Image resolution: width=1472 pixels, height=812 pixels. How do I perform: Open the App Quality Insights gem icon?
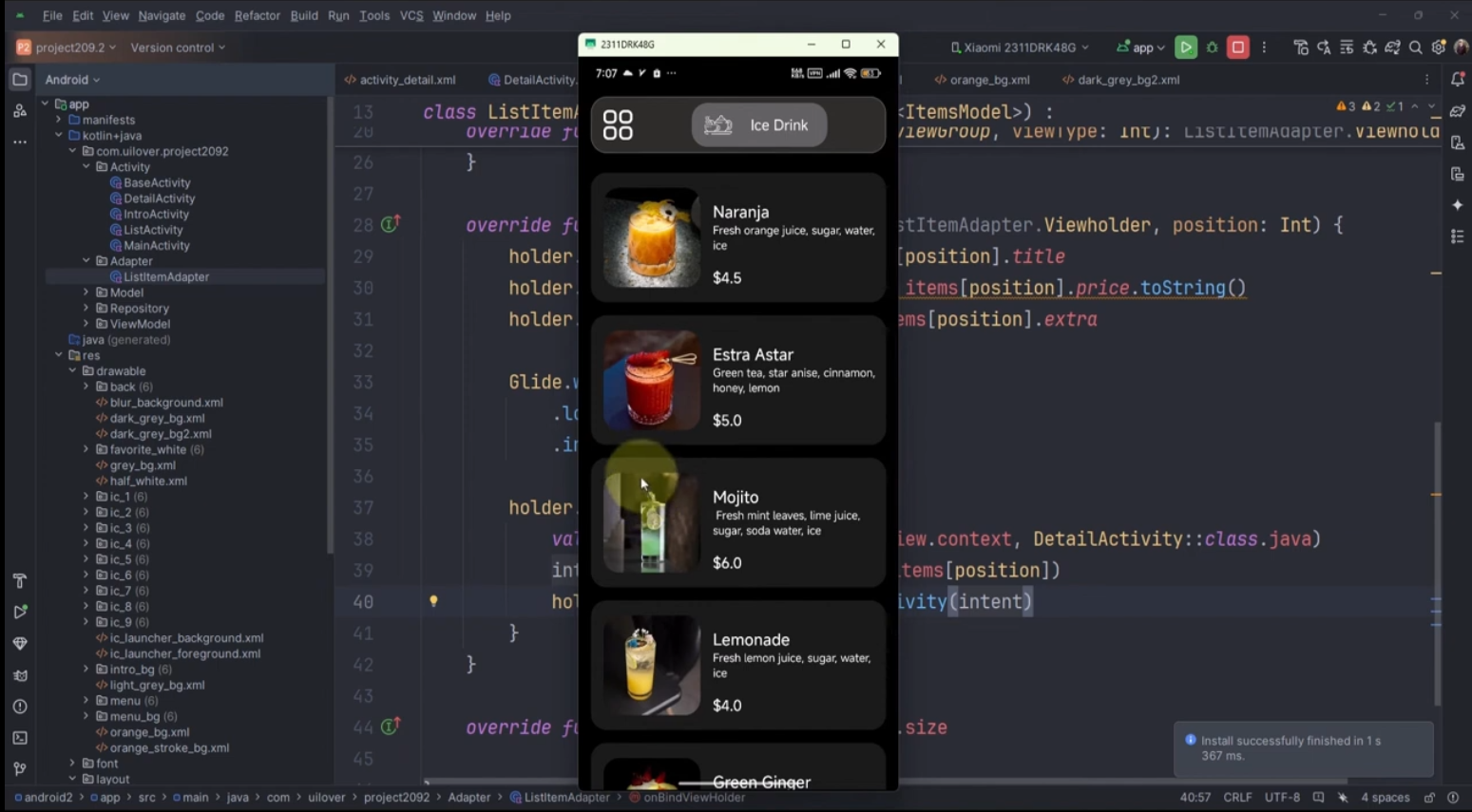tap(20, 643)
